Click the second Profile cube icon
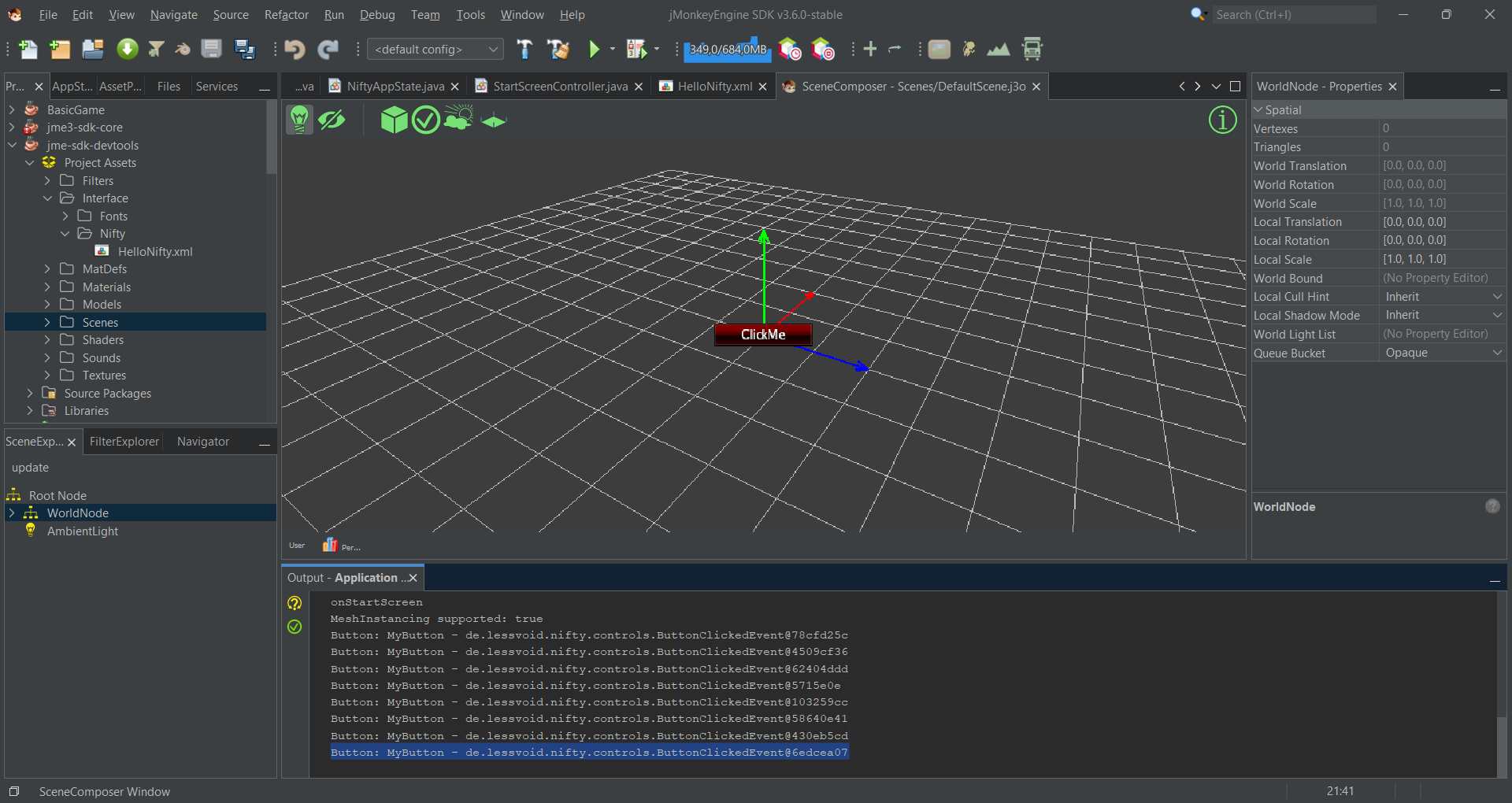Viewport: 1512px width, 803px height. pos(822,50)
